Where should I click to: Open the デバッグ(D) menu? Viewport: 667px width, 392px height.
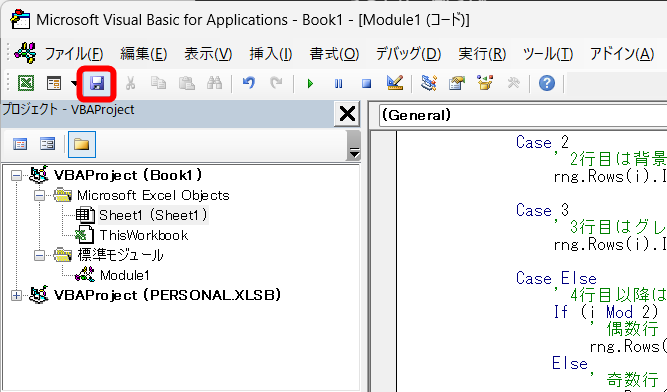[408, 54]
